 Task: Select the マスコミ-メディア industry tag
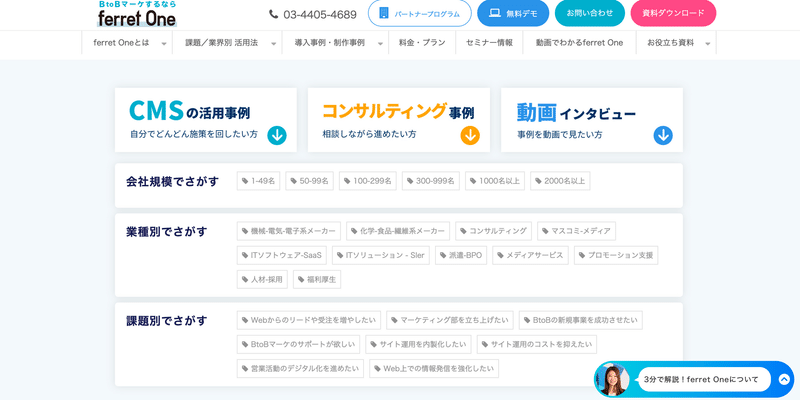click(576, 231)
